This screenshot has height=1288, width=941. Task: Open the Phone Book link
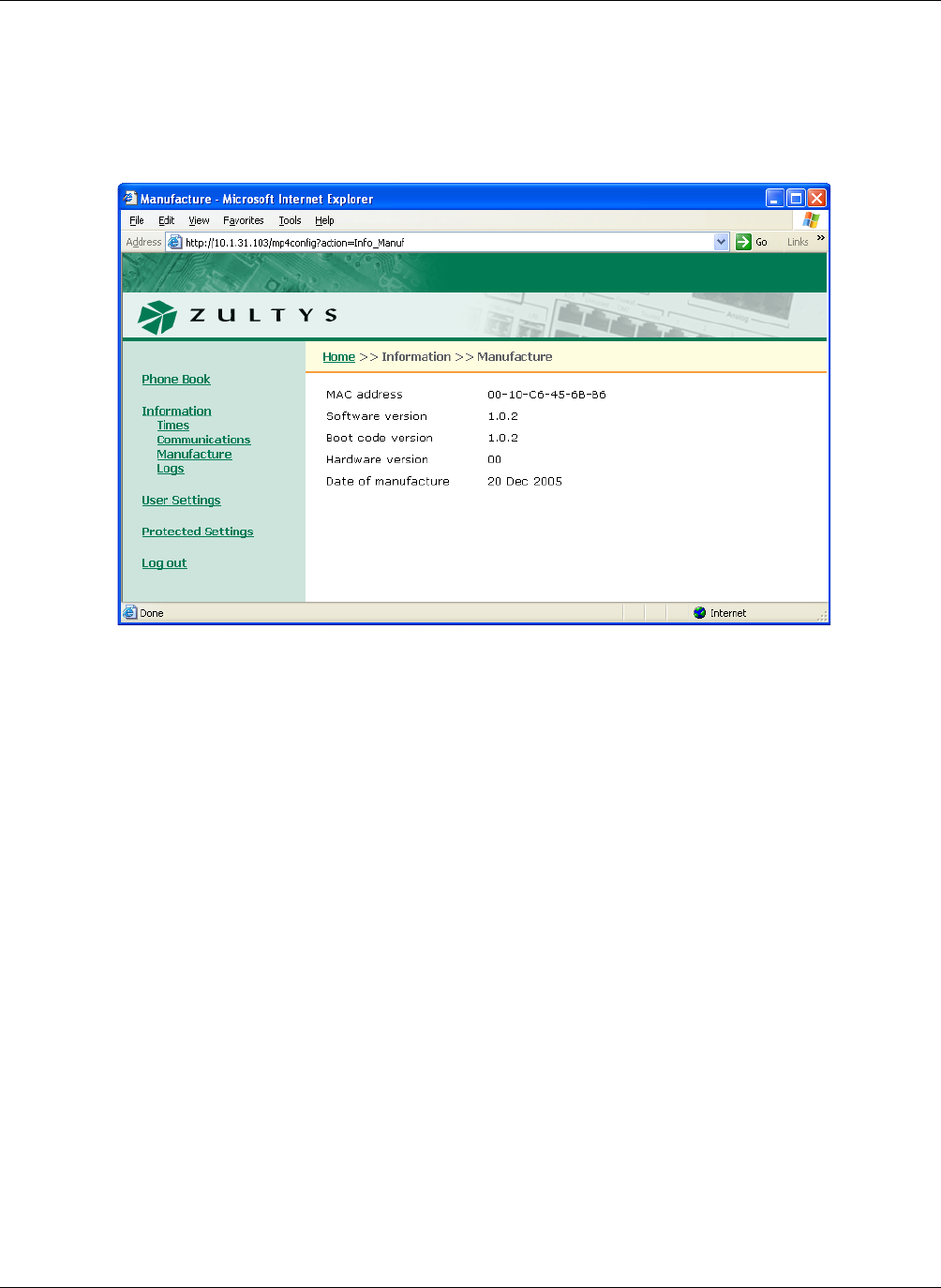tap(176, 380)
